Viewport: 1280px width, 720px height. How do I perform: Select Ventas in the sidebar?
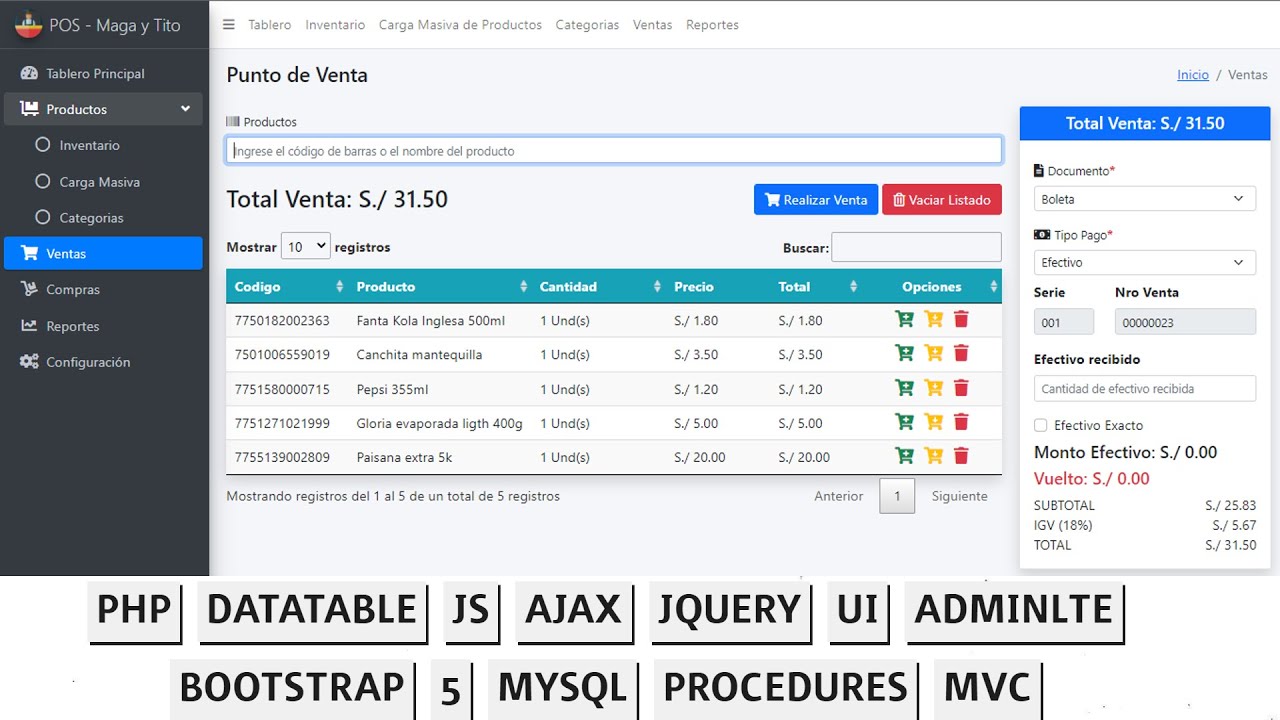[104, 253]
